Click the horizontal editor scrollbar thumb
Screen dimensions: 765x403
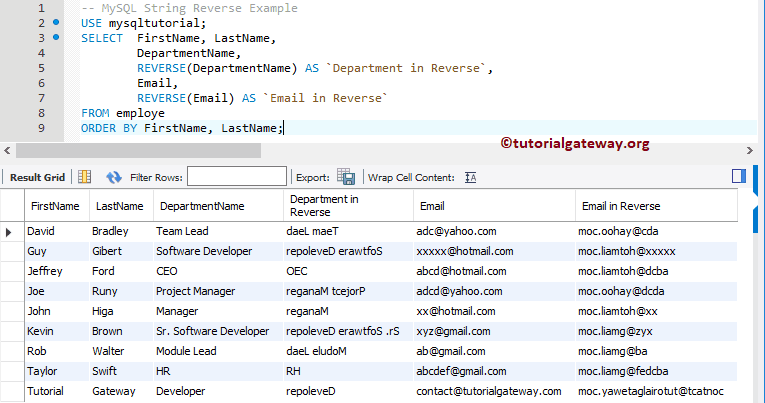click(140, 150)
